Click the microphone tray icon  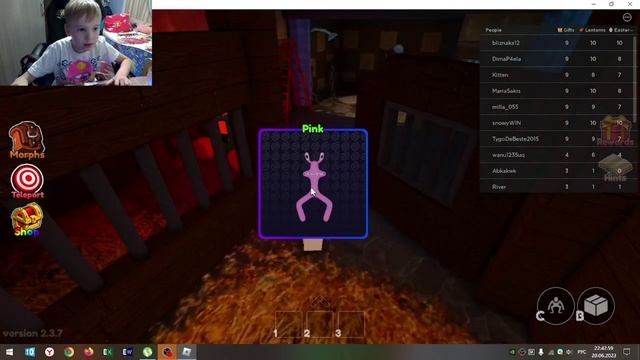tap(541, 351)
